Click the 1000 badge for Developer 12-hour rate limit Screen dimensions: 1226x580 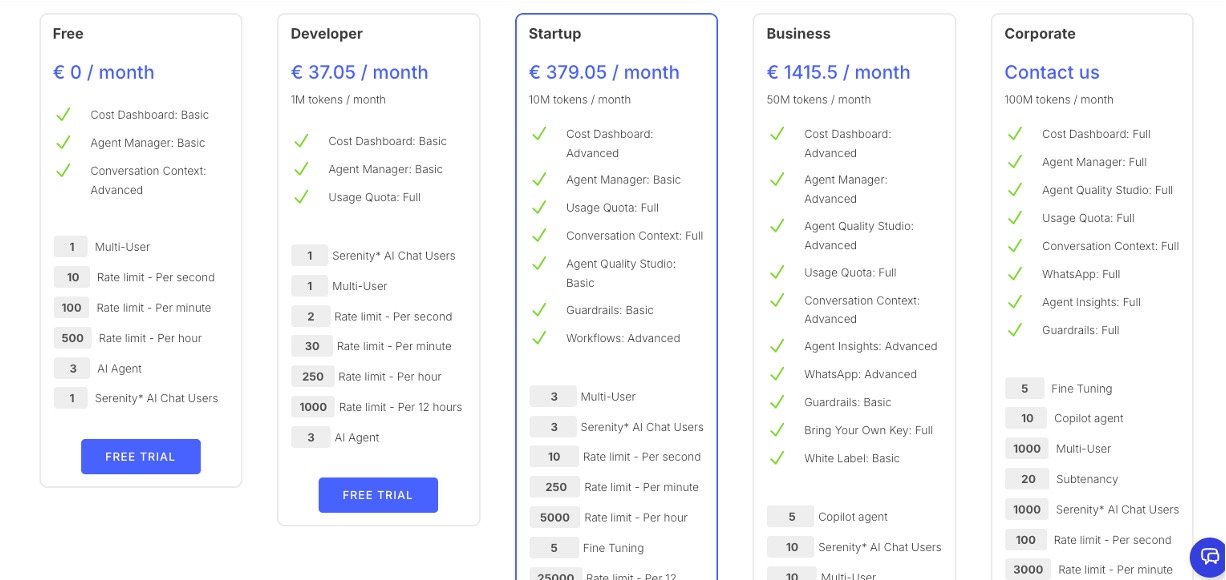pos(313,407)
